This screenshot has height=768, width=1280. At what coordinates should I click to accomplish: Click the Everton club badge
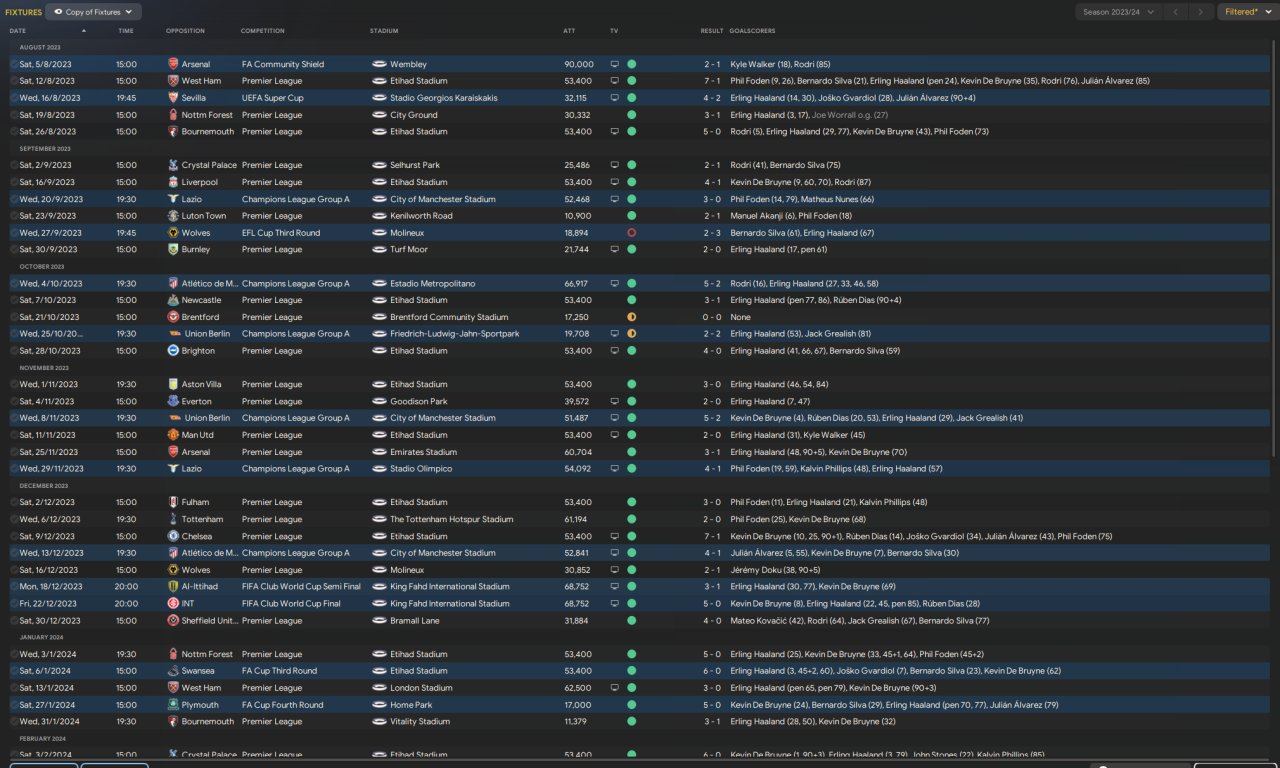[174, 401]
